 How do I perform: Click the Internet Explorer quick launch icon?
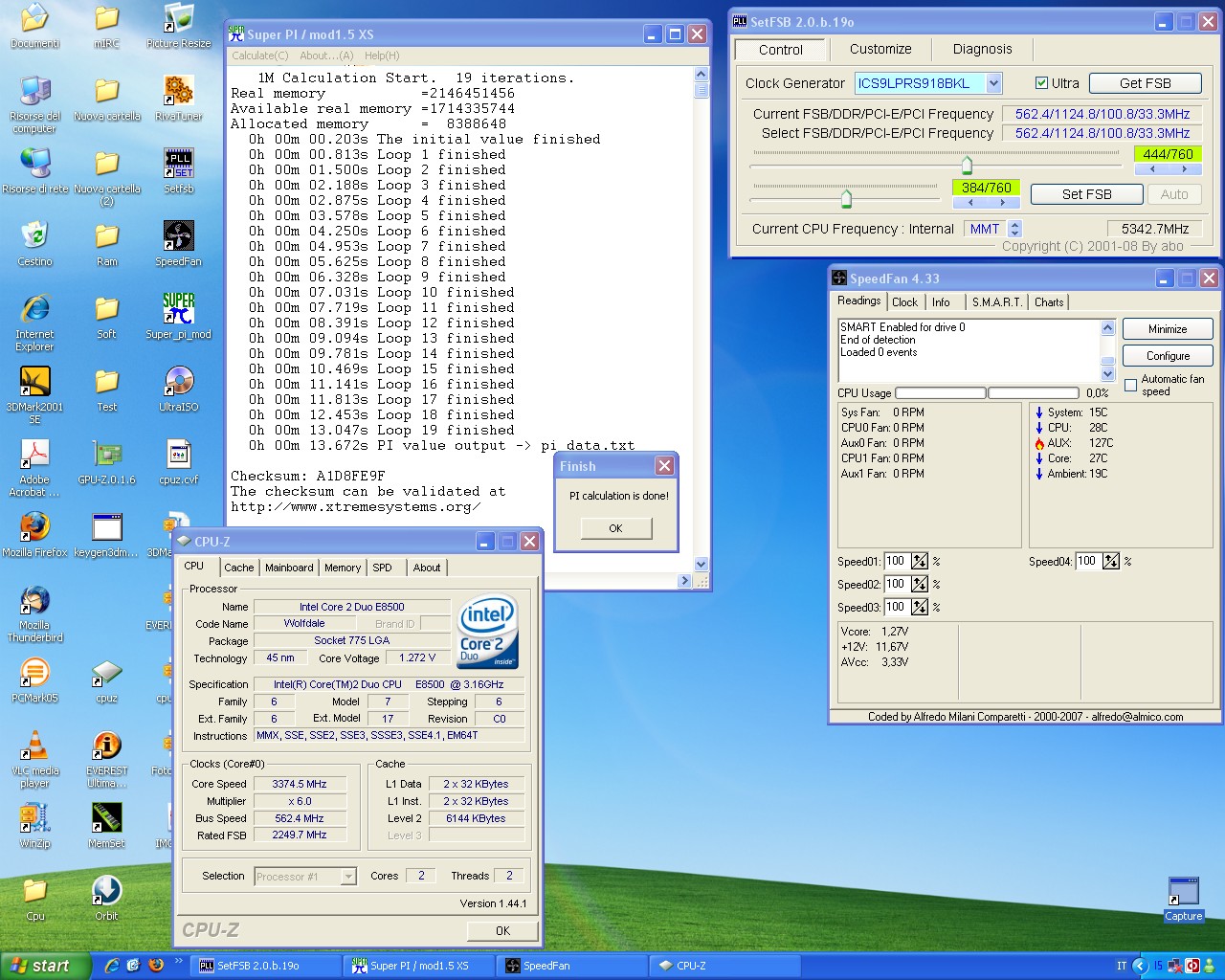pos(112,966)
